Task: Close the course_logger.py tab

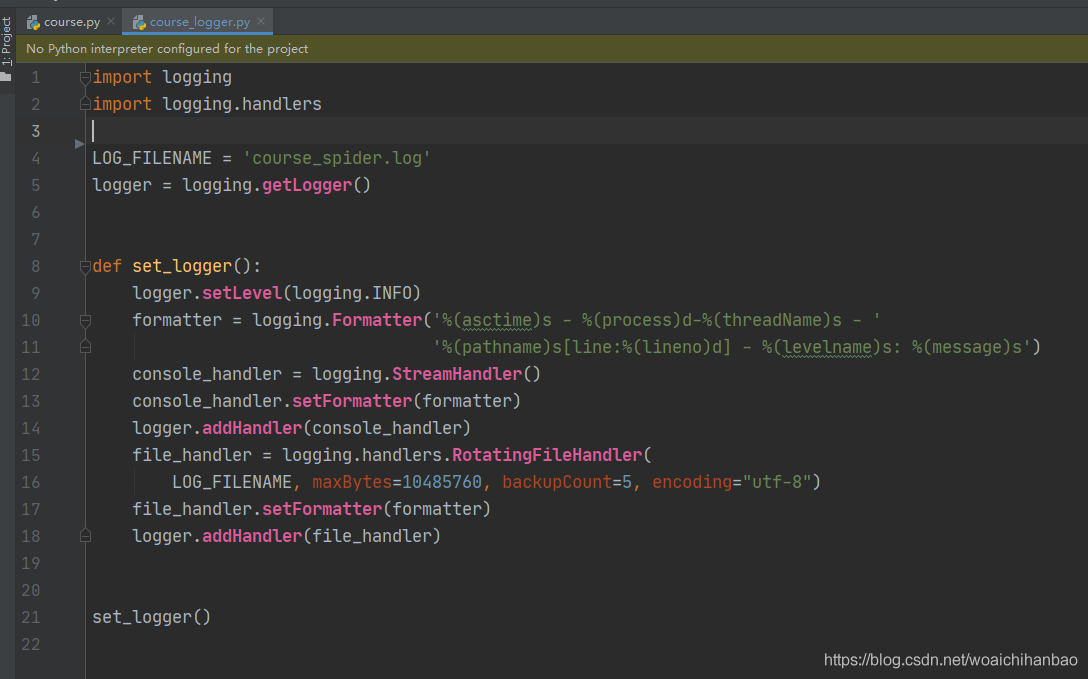Action: [261, 22]
